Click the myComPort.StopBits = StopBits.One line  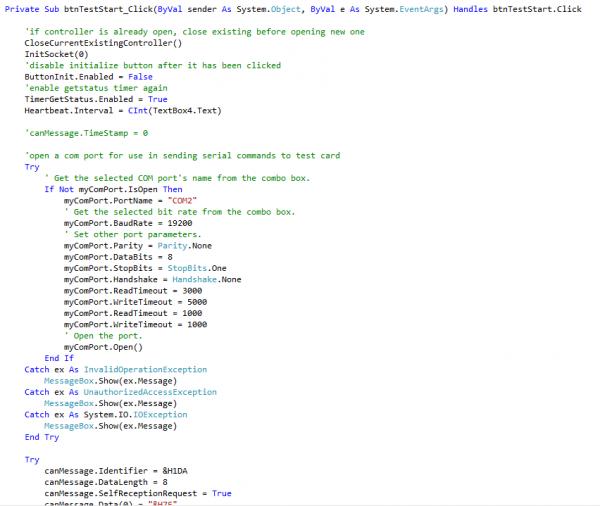click(145, 268)
